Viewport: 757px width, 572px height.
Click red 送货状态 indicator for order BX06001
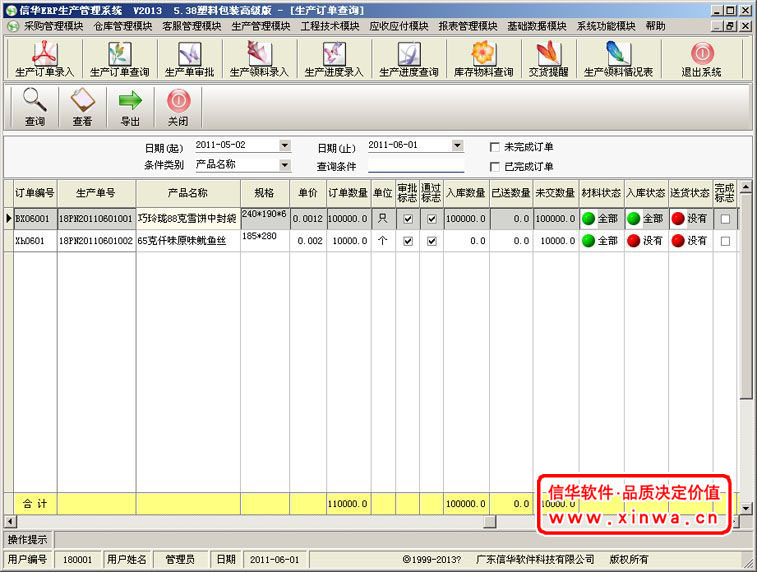678,219
